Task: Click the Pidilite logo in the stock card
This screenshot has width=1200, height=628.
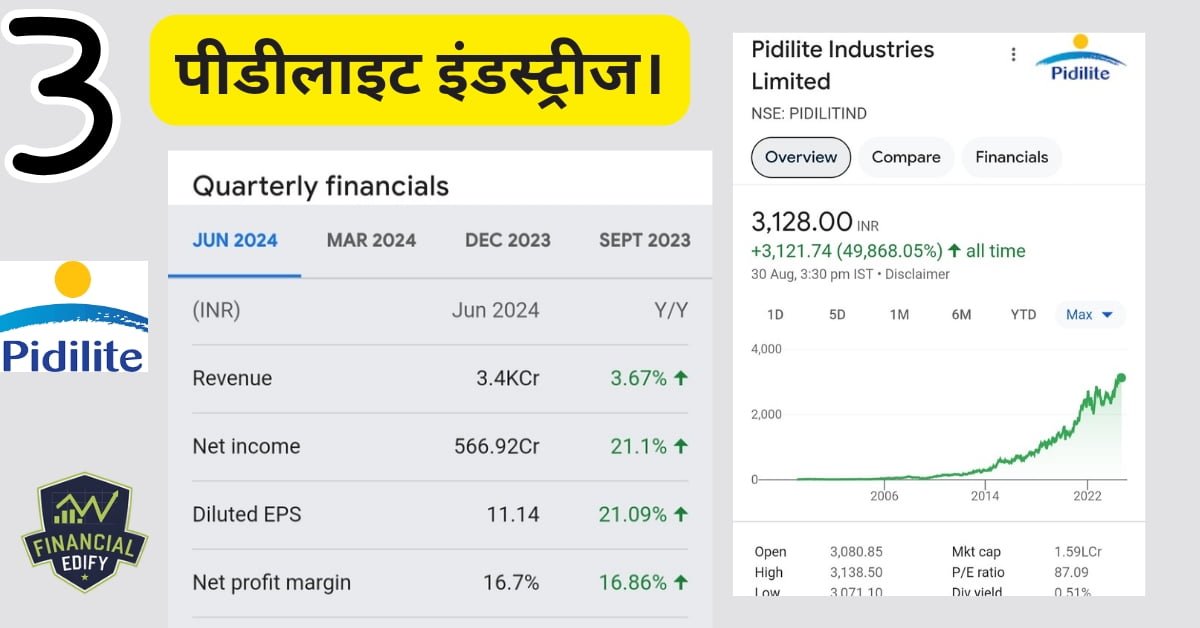Action: tap(1081, 58)
